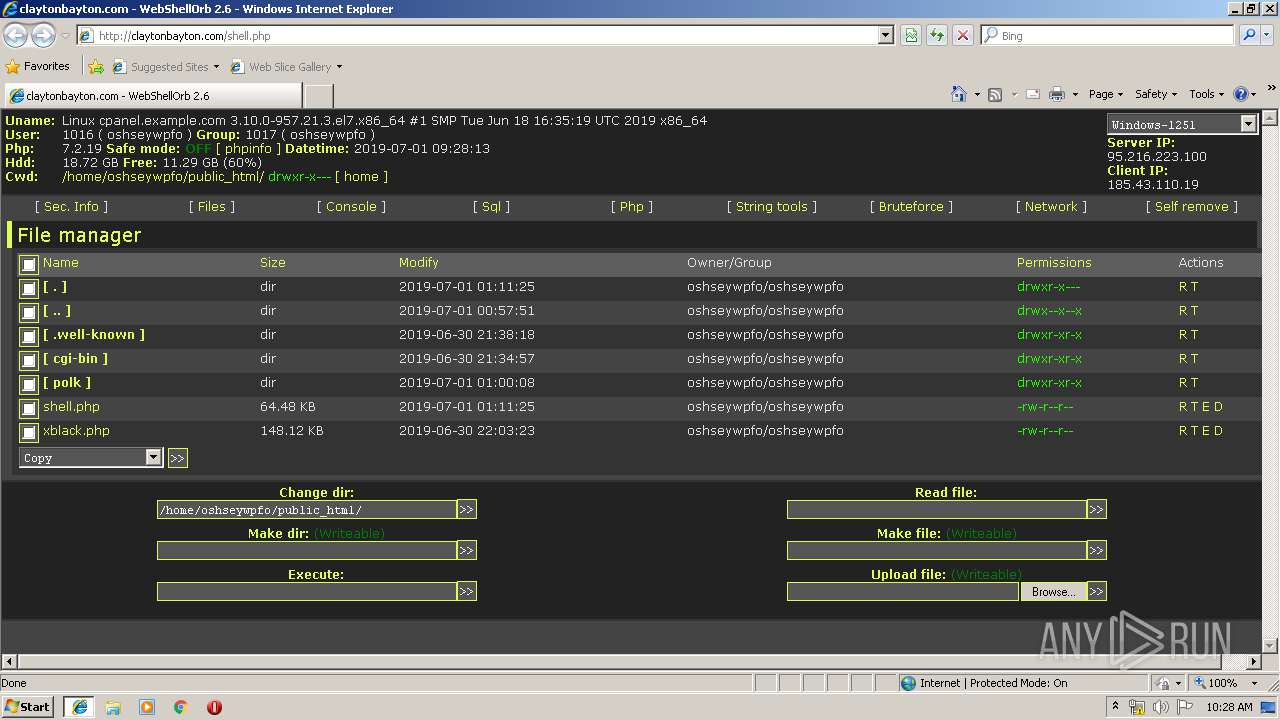The height and width of the screenshot is (720, 1280).
Task: Click the Home icon in command bar
Action: coord(958,94)
